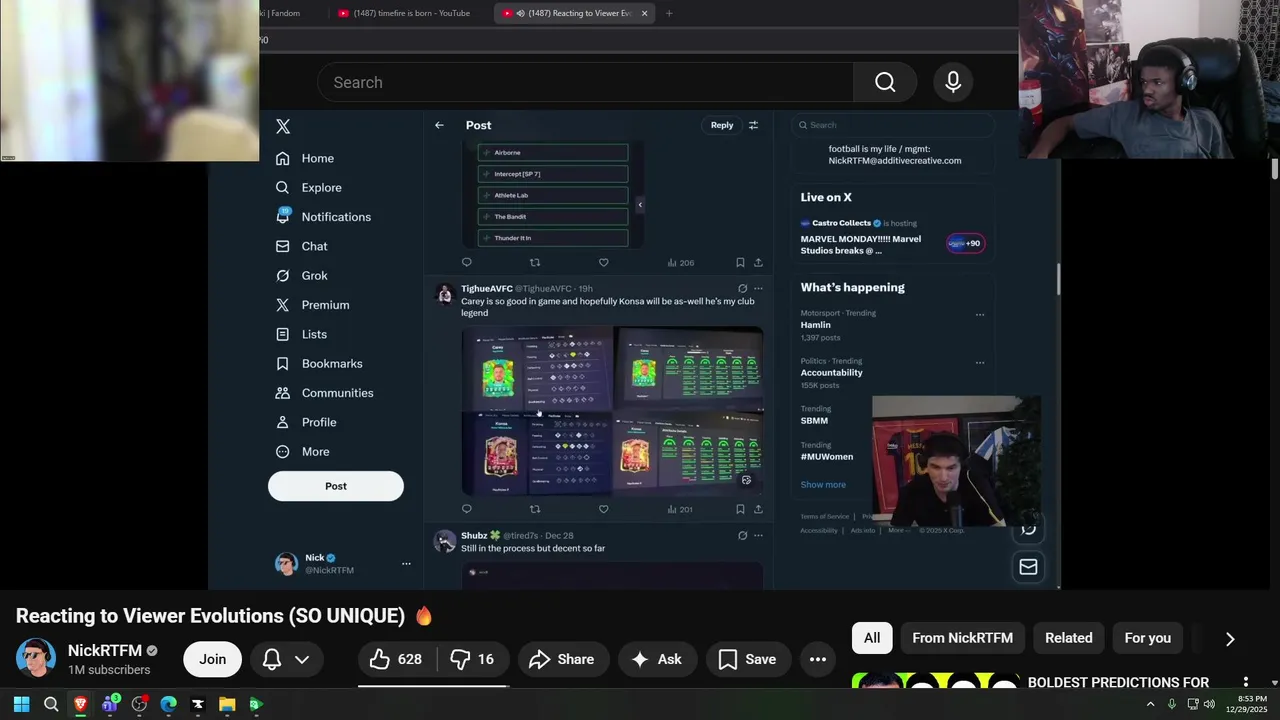Click into the YouTube search field
This screenshot has height=720, width=1280.
[586, 82]
